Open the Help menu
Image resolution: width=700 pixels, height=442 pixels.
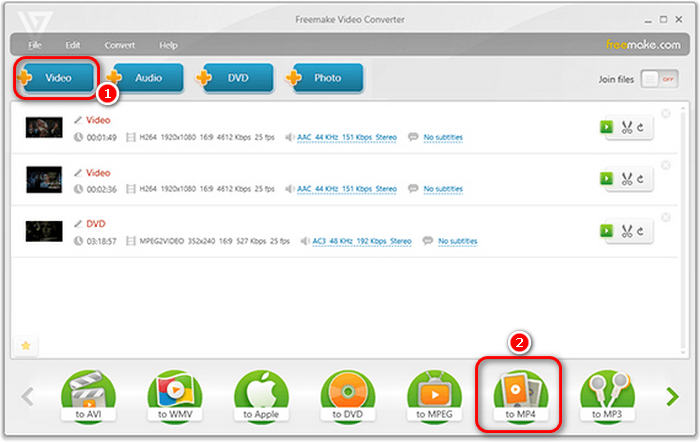click(x=168, y=45)
